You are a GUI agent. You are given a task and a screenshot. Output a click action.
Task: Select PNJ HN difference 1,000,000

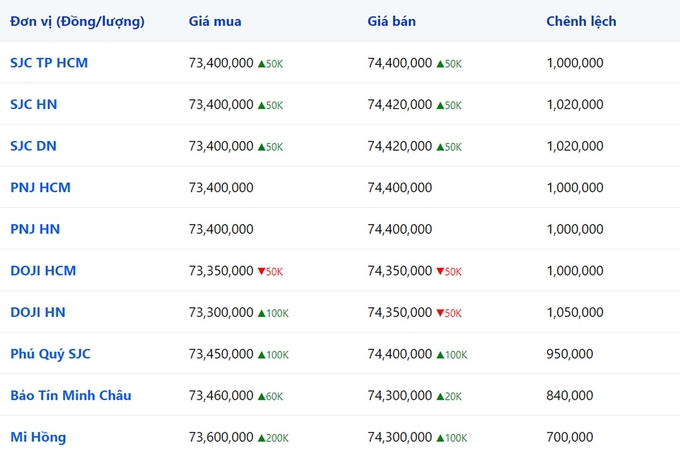(x=575, y=229)
